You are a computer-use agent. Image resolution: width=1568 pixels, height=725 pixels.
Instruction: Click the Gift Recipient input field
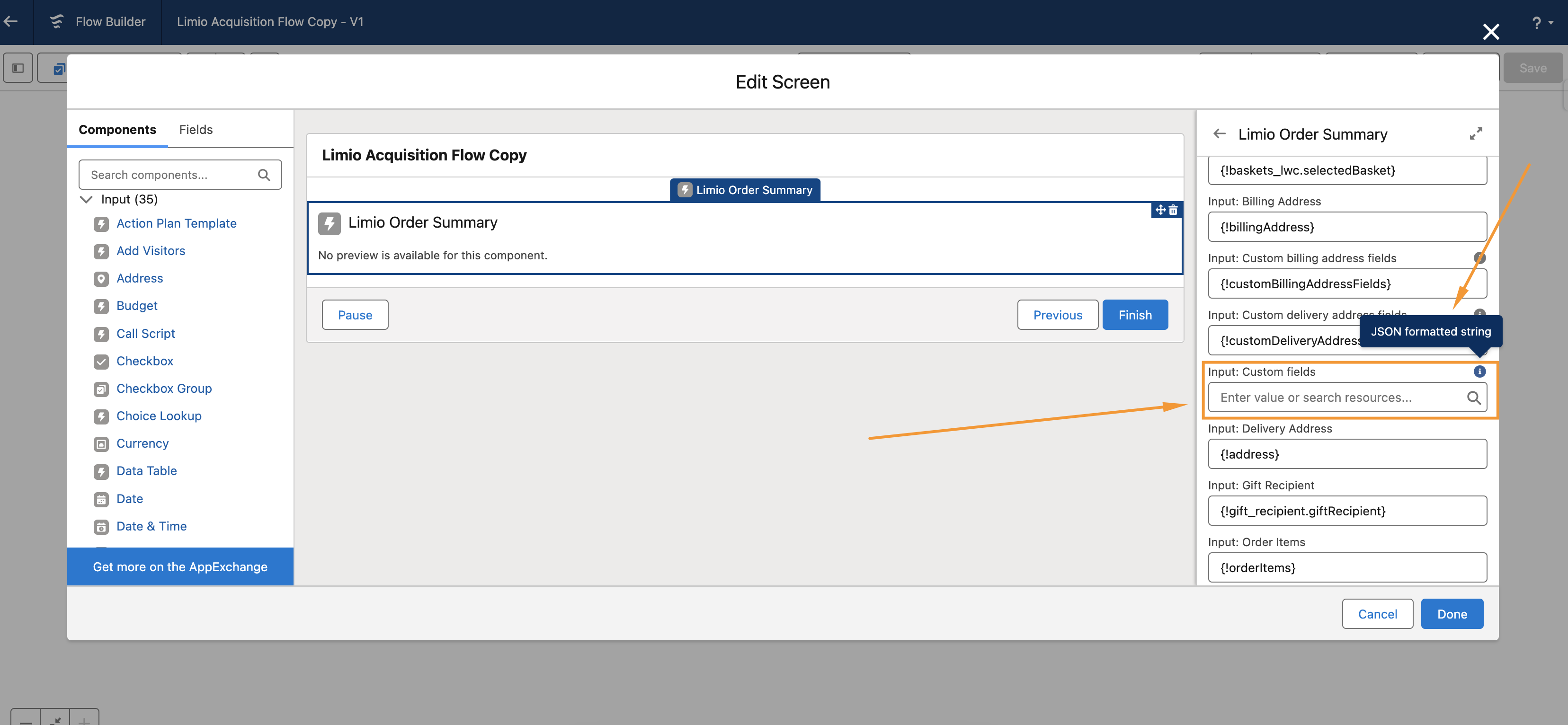(x=1347, y=511)
